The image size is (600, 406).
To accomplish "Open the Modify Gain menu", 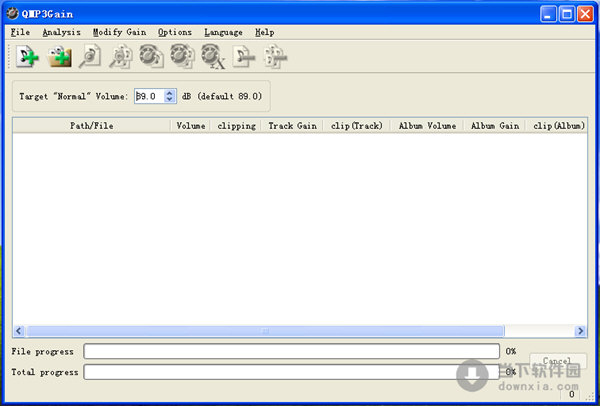I will [119, 33].
